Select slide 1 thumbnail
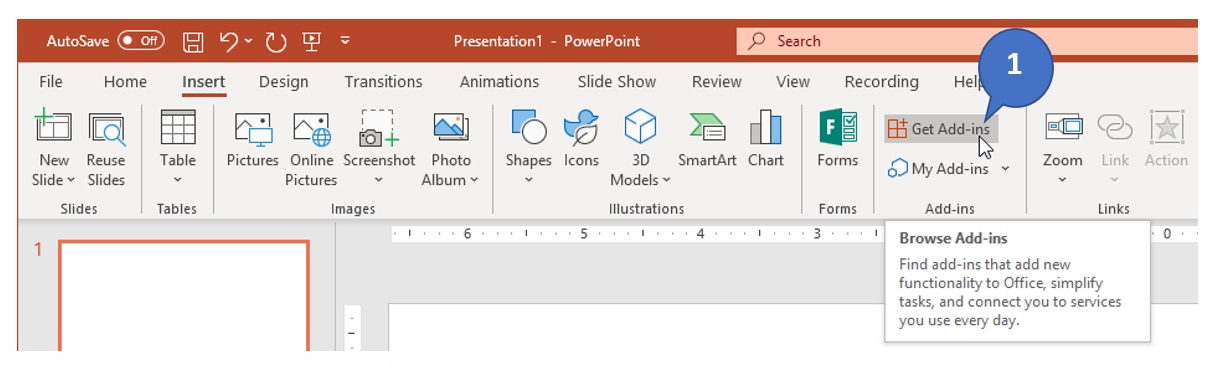 point(184,296)
